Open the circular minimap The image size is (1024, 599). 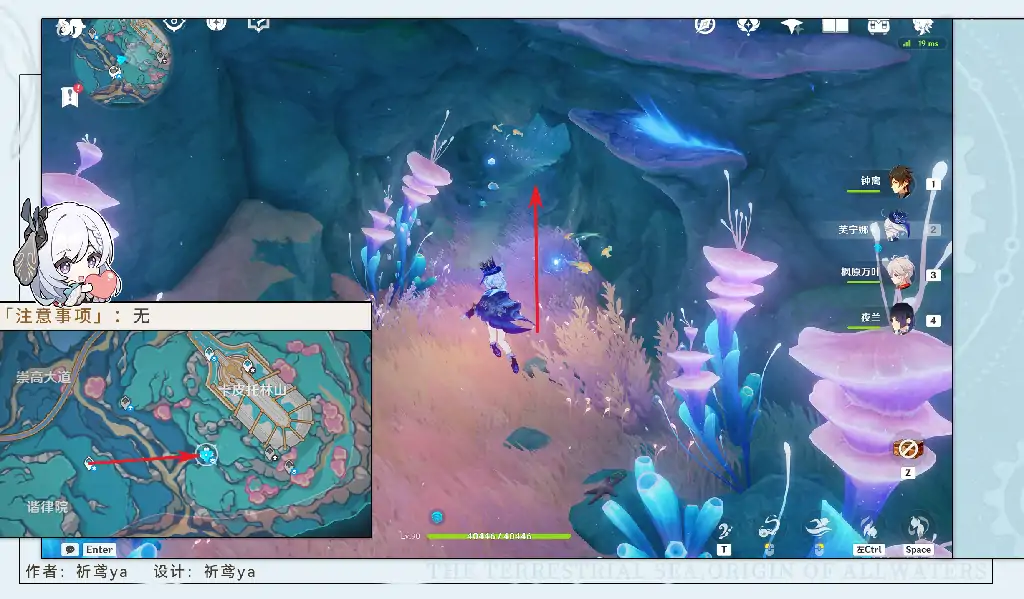(x=122, y=61)
